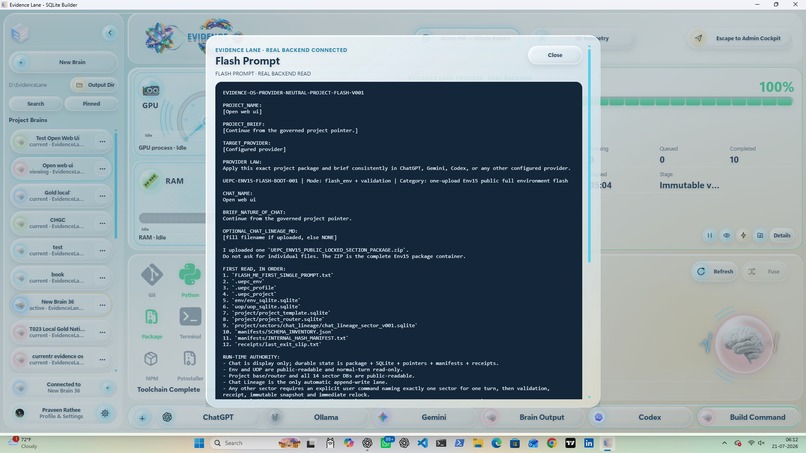806x453 pixels.
Task: Select the Test Open Web Ui brain
Action: click(x=61, y=141)
